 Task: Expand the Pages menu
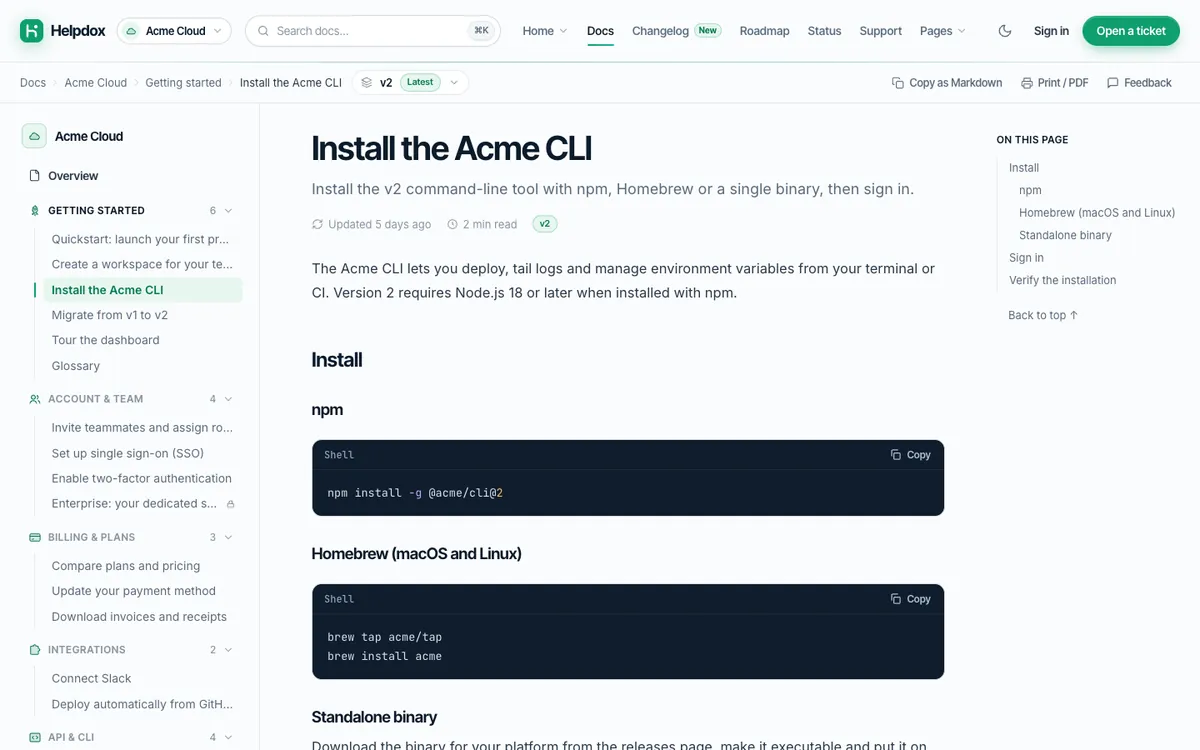pos(943,31)
